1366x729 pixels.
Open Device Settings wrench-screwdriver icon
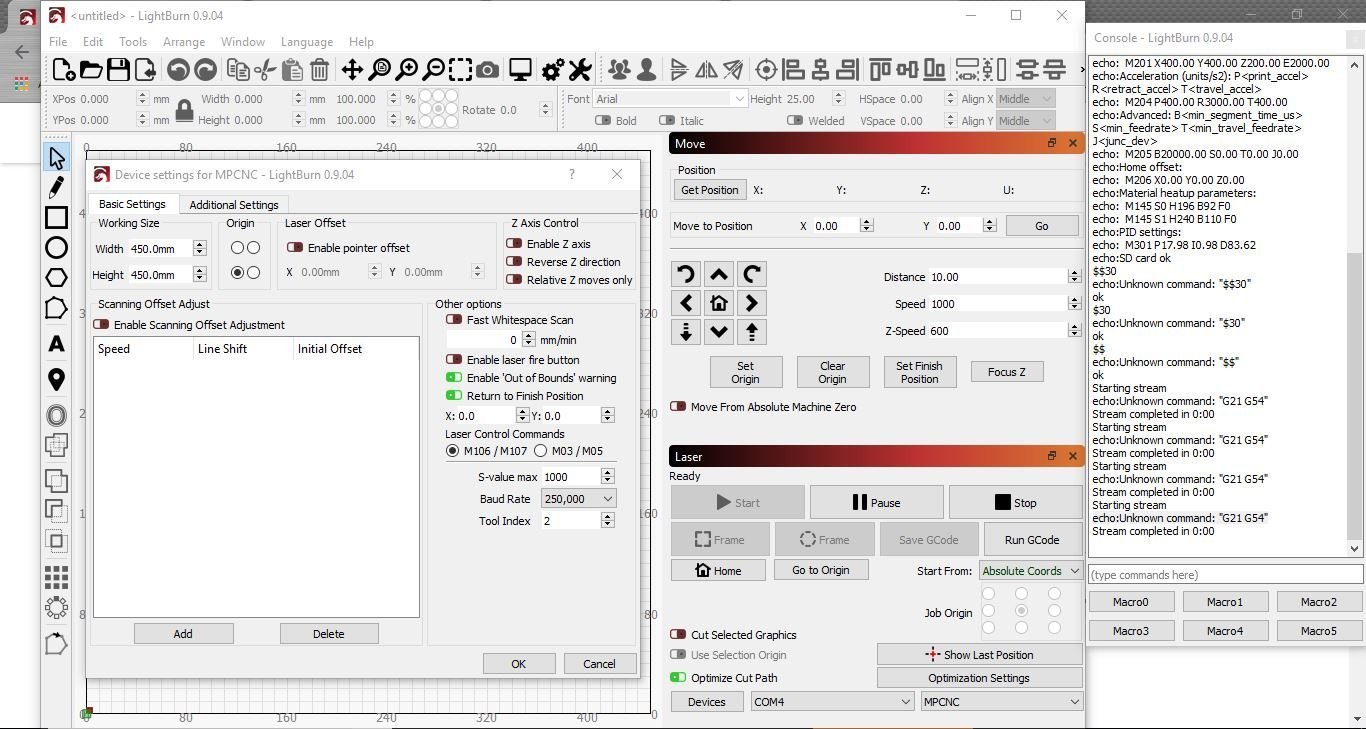580,69
